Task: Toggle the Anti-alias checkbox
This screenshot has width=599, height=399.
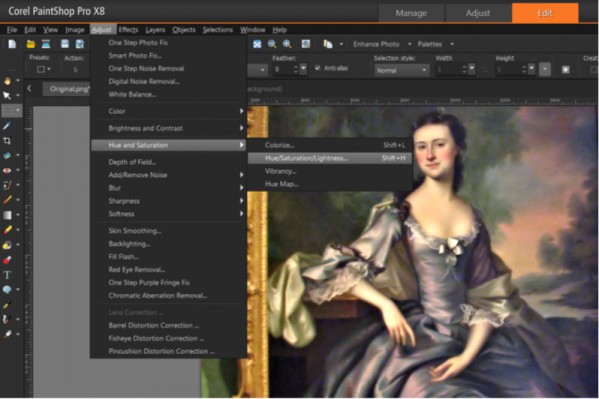Action: pos(317,68)
